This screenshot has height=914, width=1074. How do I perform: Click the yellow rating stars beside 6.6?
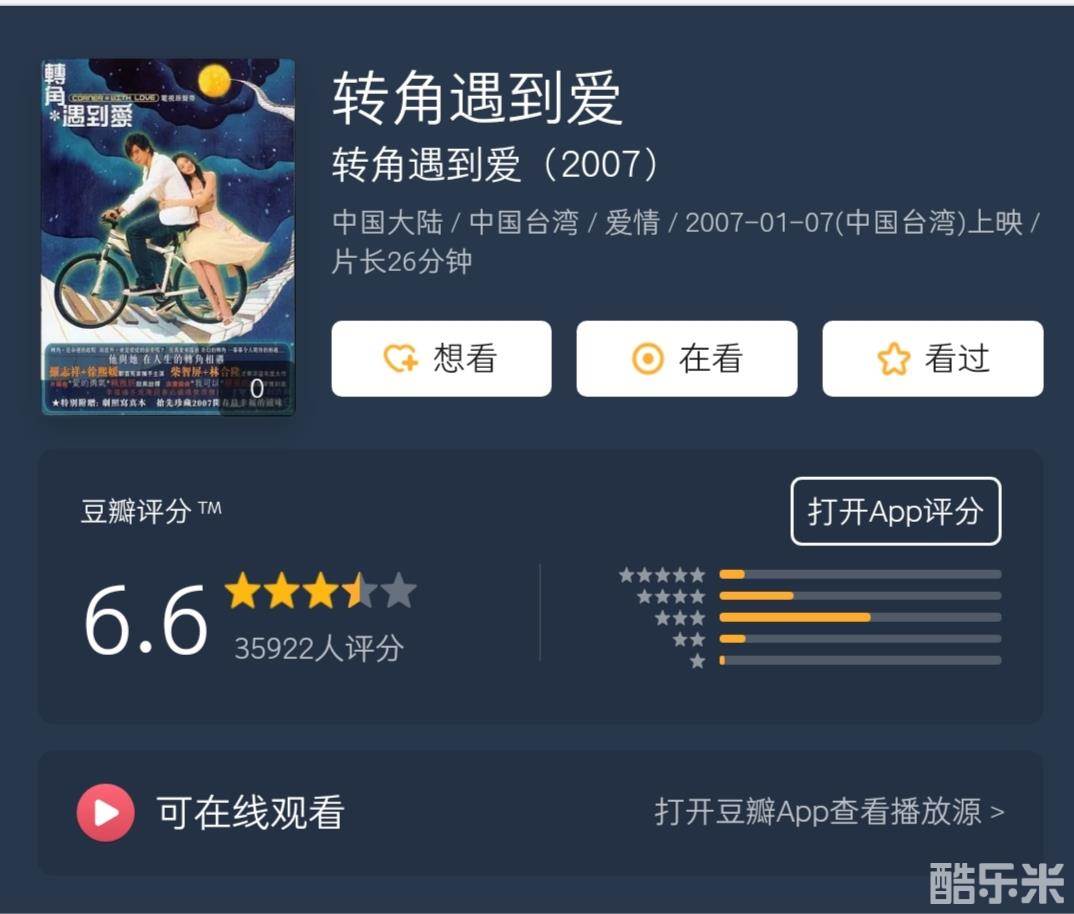coord(321,591)
